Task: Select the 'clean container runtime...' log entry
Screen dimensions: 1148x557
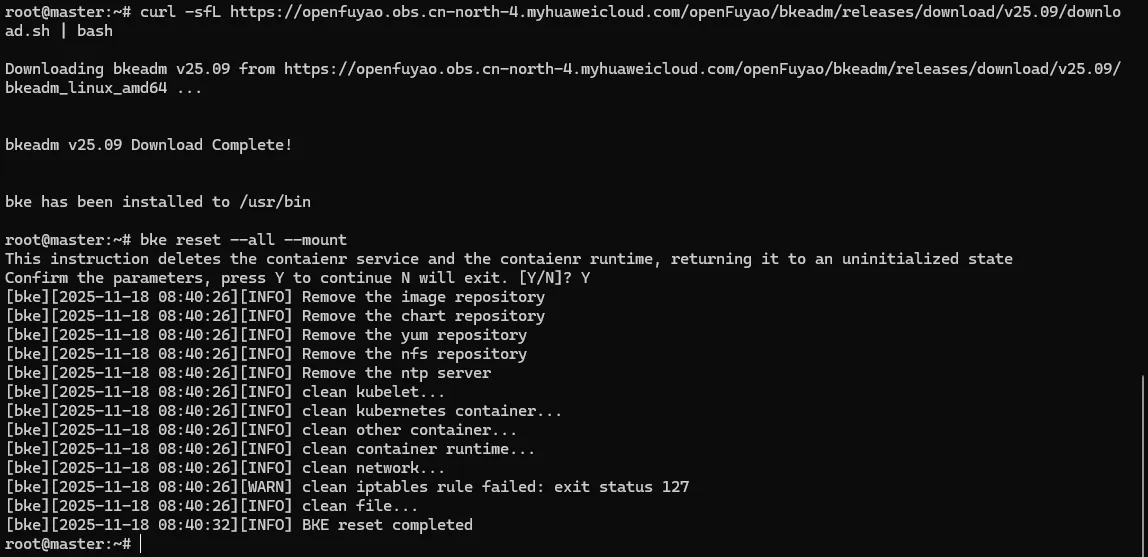Action: coord(418,449)
